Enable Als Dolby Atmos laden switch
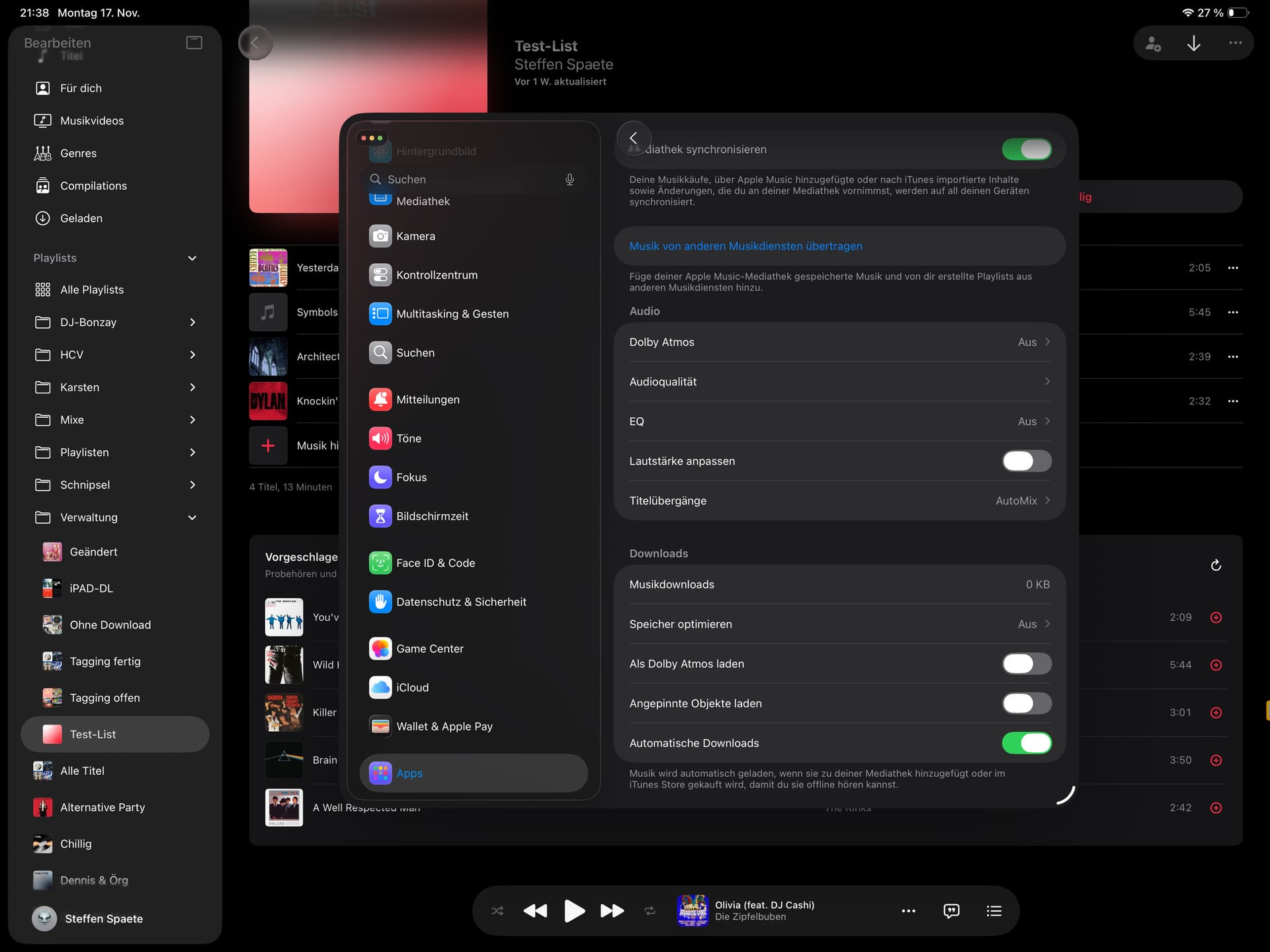 coord(1026,664)
